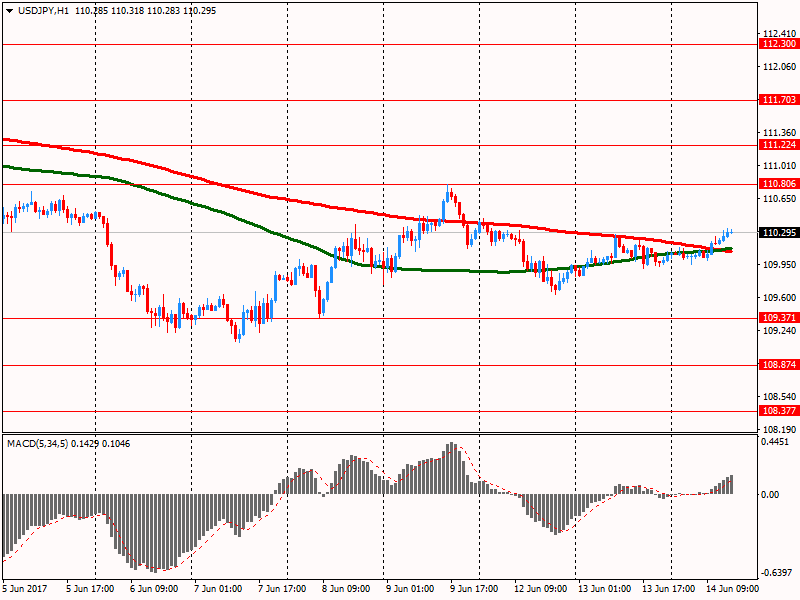The height and width of the screenshot is (600, 800).
Task: Select the MACD scale value 0.4451
Action: point(775,442)
